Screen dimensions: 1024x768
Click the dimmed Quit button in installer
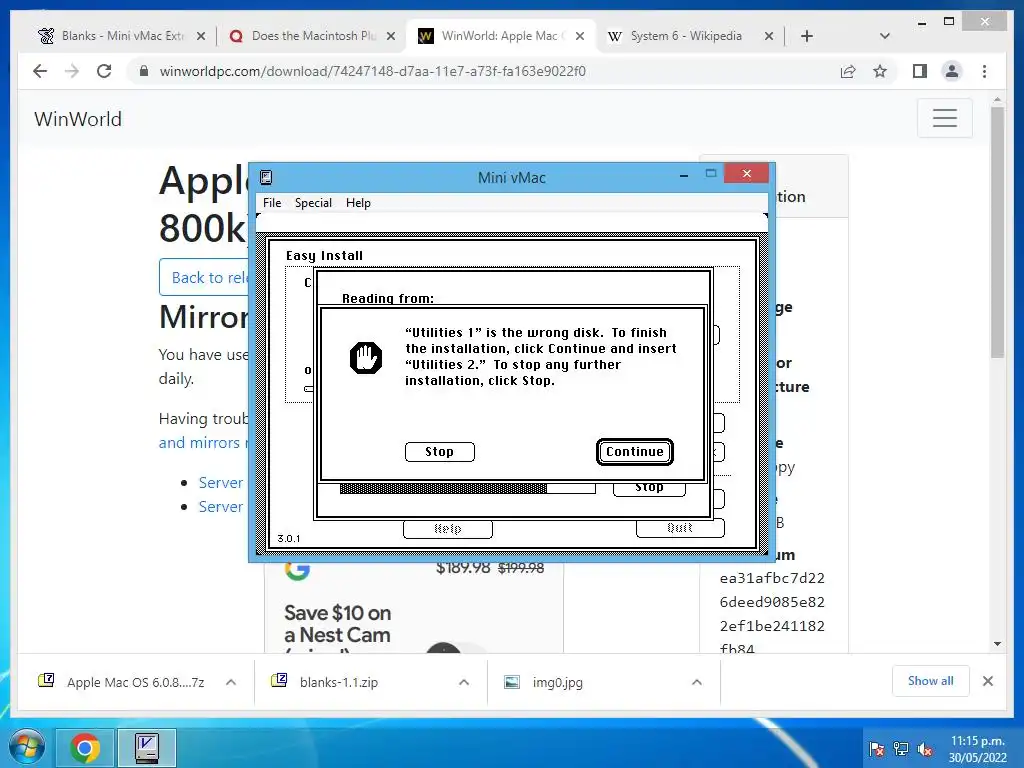(x=680, y=528)
